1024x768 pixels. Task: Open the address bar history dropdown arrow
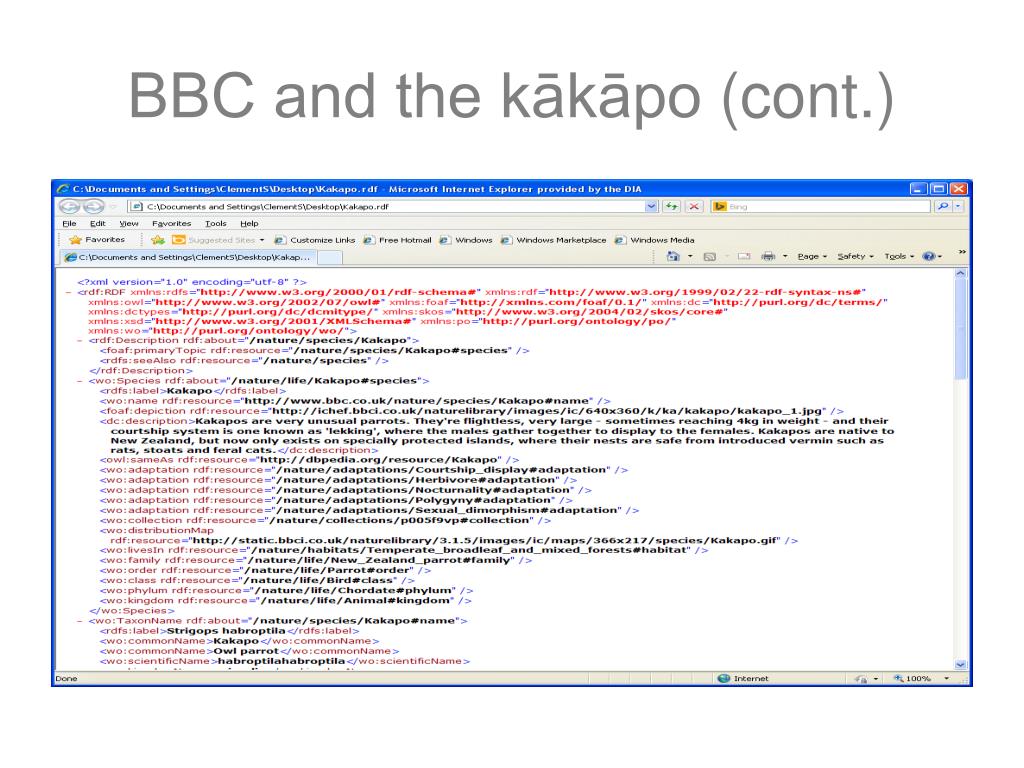(651, 206)
